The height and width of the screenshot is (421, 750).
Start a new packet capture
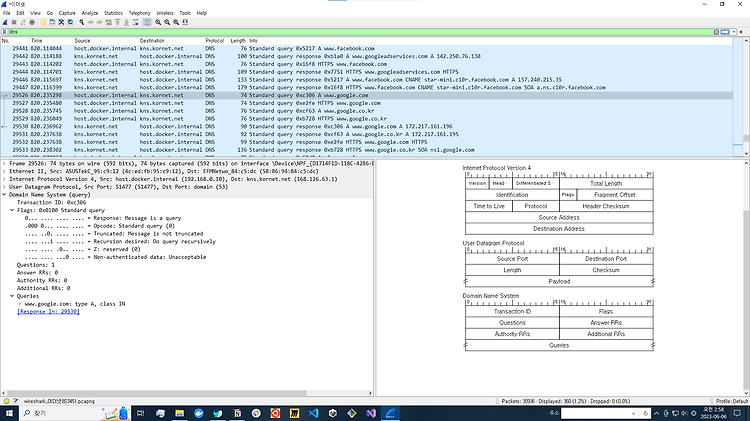(5, 22)
